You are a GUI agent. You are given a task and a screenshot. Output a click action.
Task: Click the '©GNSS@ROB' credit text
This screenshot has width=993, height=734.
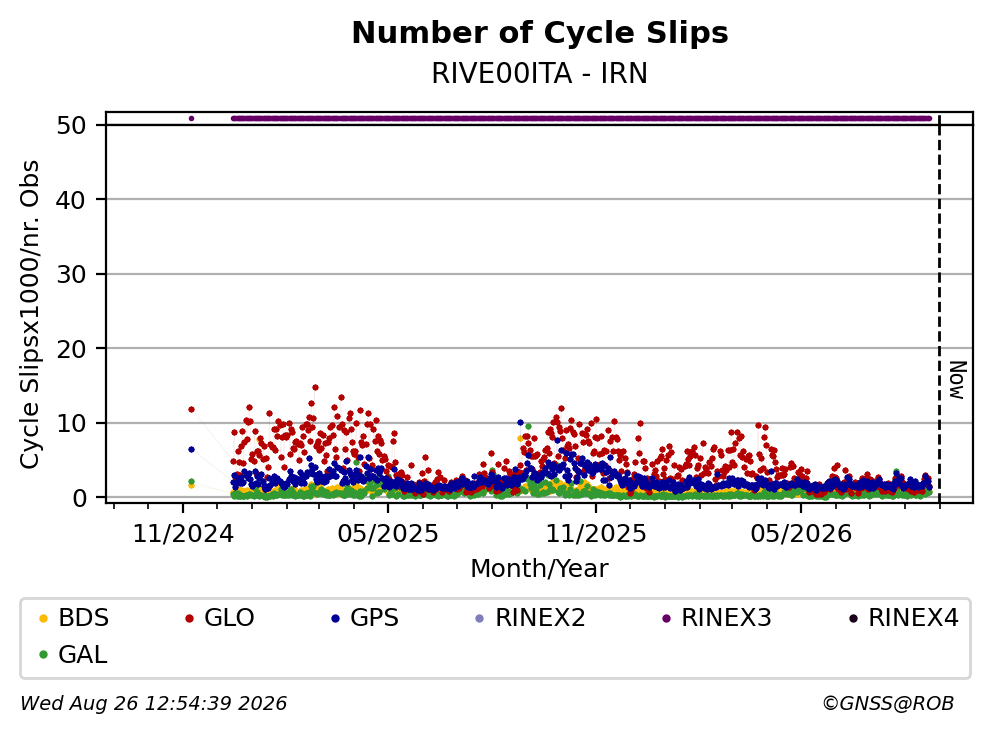point(888,703)
